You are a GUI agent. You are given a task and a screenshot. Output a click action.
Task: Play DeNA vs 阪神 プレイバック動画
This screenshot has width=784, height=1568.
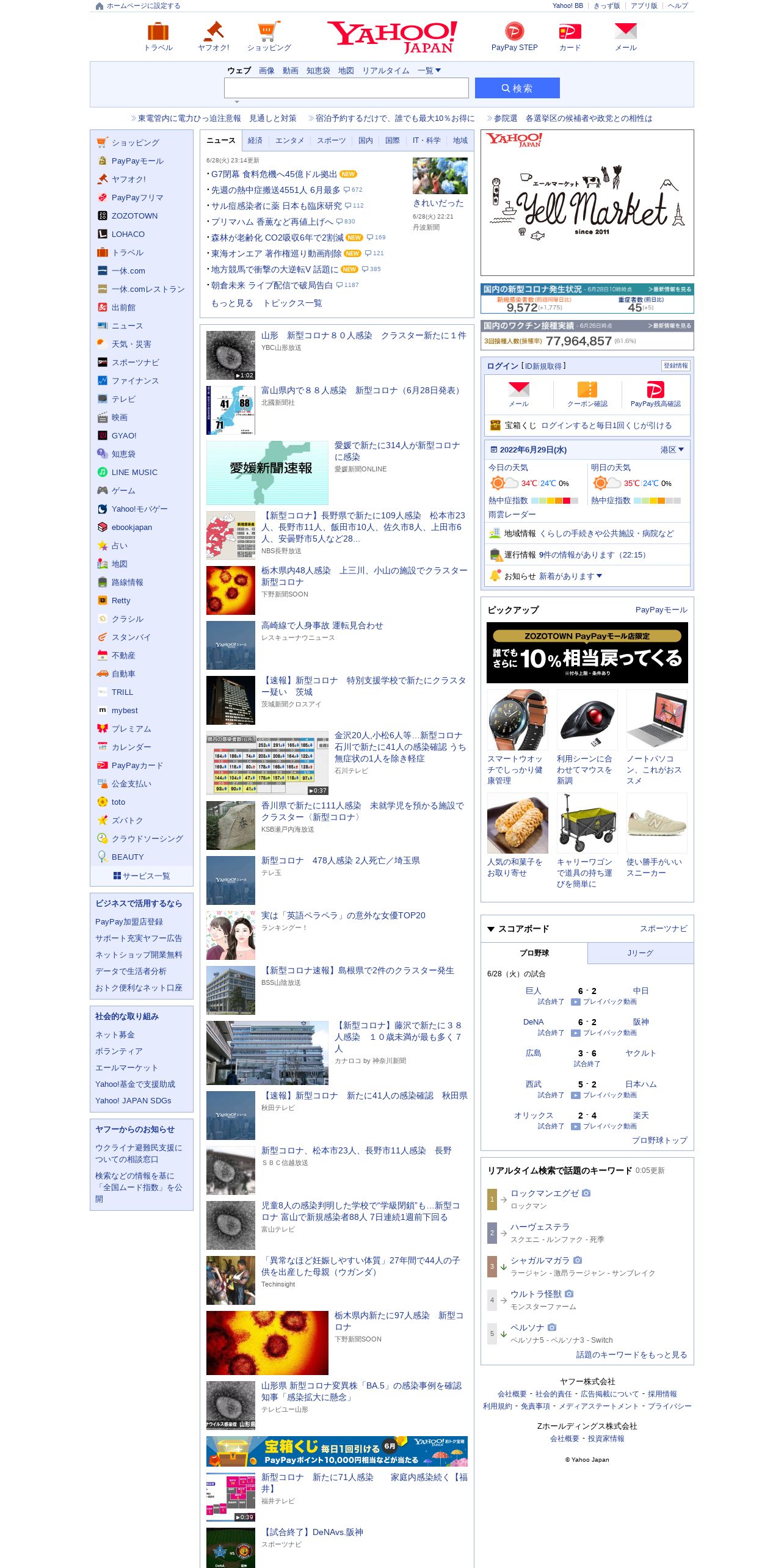[x=604, y=1033]
